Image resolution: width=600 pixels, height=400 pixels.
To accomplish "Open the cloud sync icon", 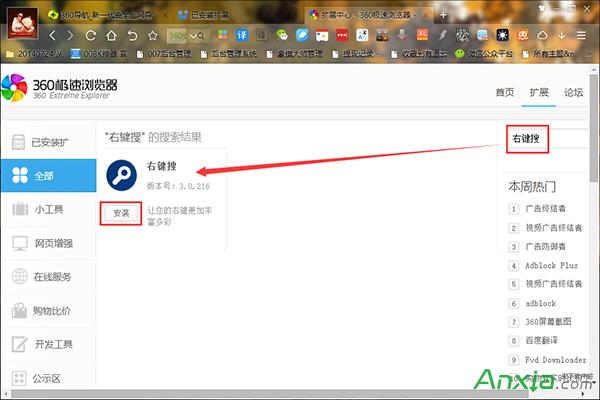I will [542, 35].
